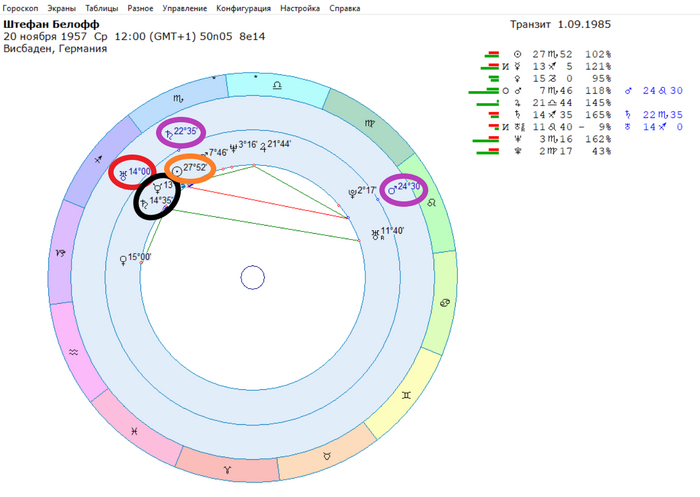Viewport: 700px width, 497px height.
Task: Click the Leo sign symbol on the zodiac ring
Action: [432, 202]
